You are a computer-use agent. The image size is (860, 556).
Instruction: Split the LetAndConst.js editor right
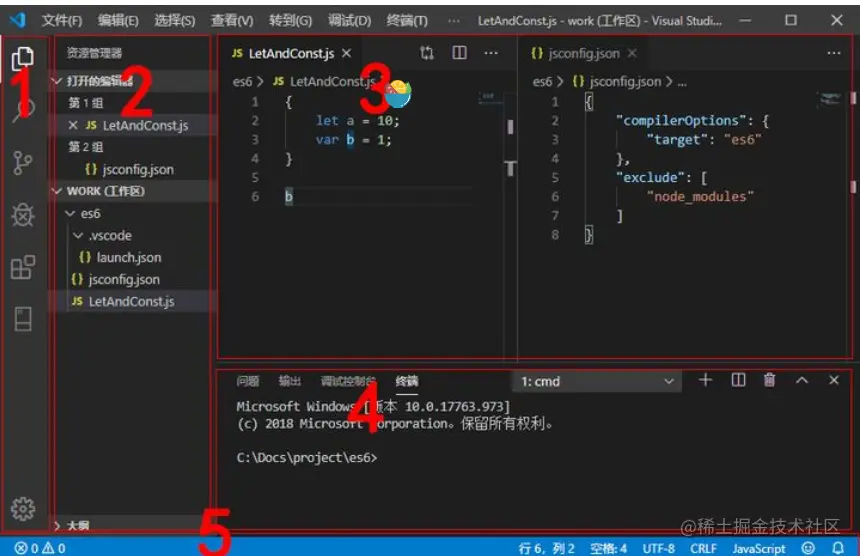click(459, 53)
